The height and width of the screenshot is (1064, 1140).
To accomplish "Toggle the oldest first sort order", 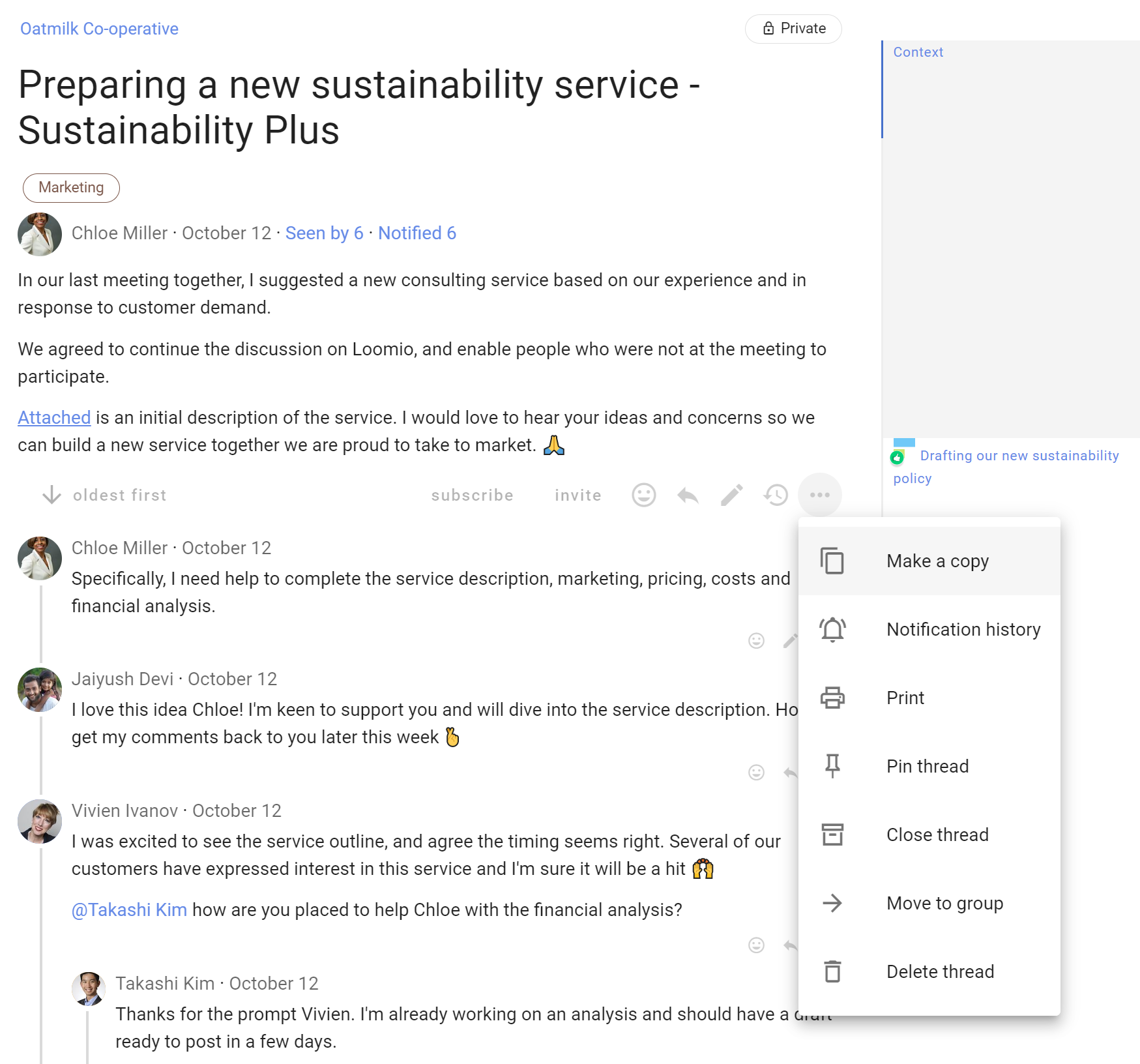I will tap(104, 495).
